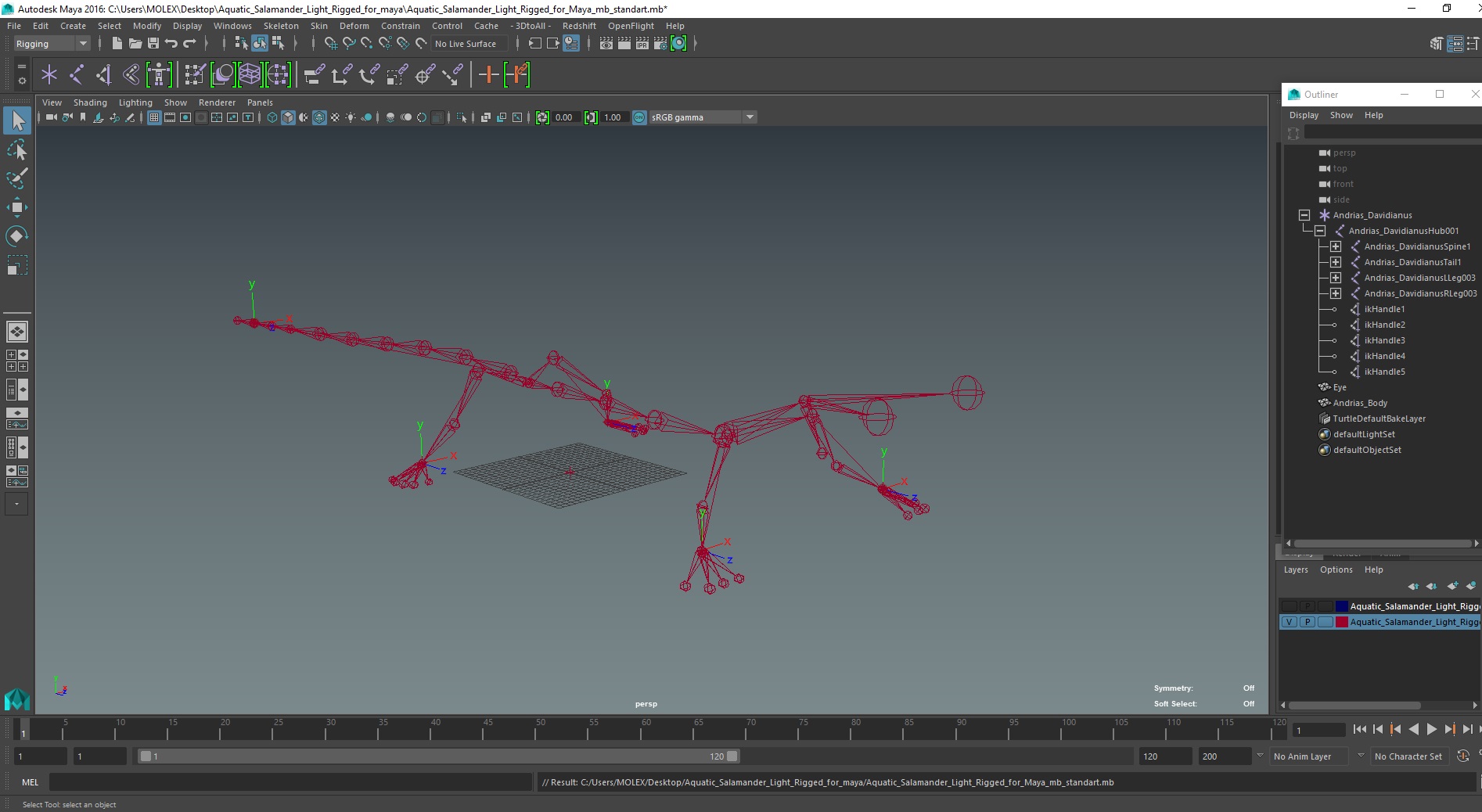Viewport: 1482px width, 812px height.
Task: Open the Outliner Show menu
Action: tap(1341, 115)
